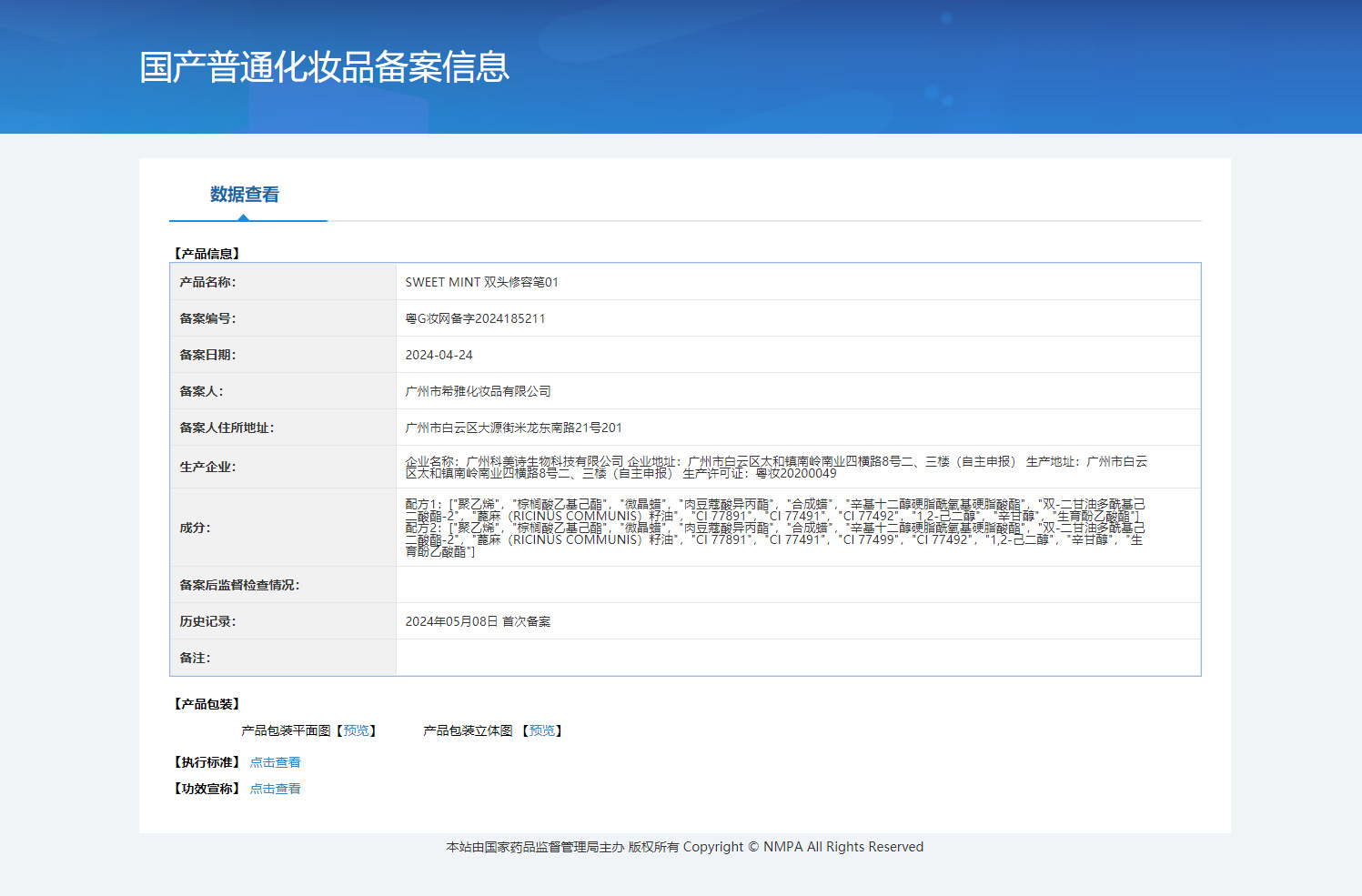Click the empty 备注 value cell
This screenshot has width=1362, height=896.
coord(797,658)
